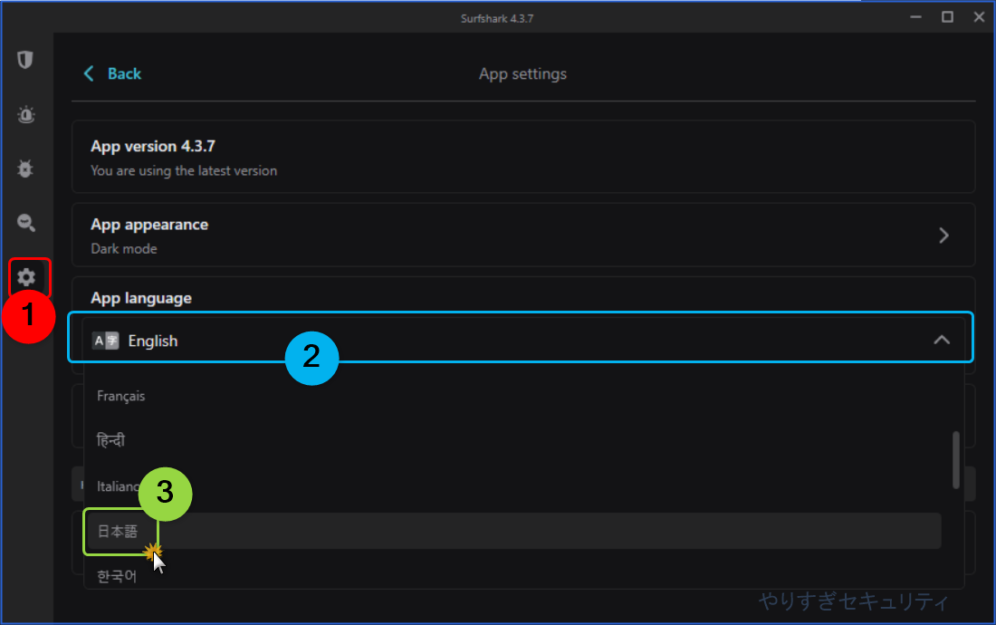Minimize the Surfshark window
The width and height of the screenshot is (996, 625).
916,17
